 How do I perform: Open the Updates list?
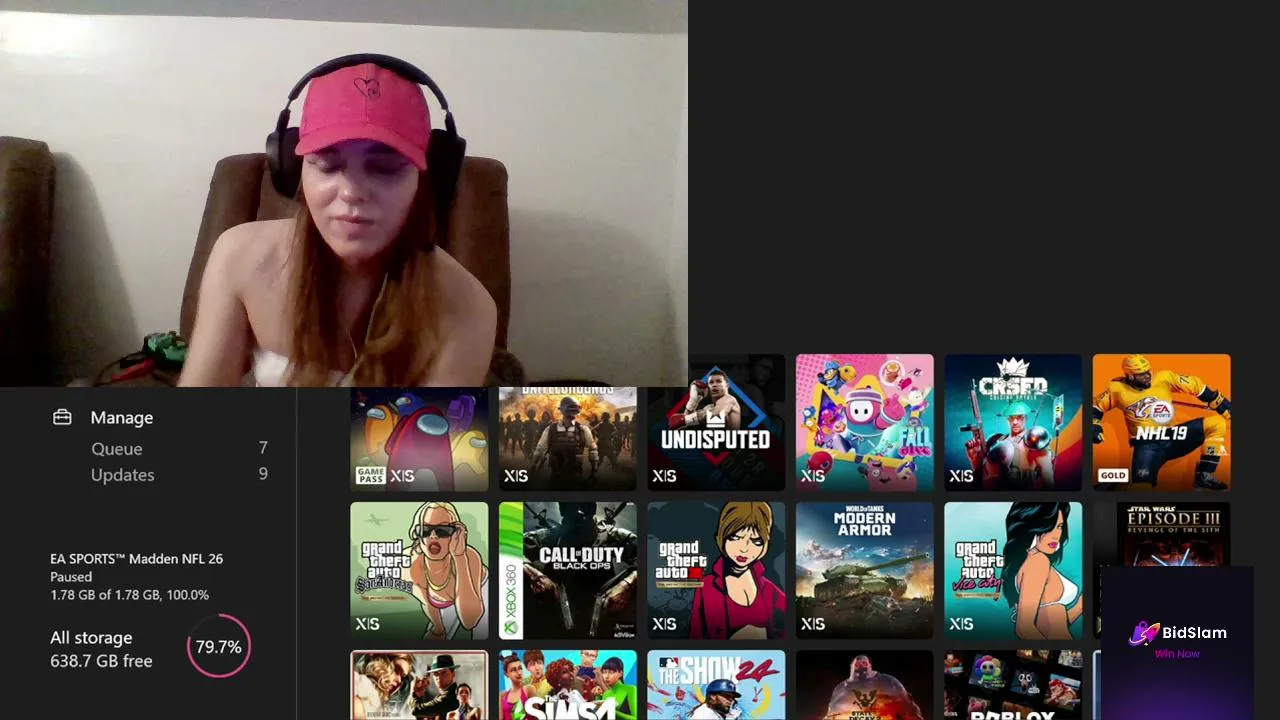click(x=123, y=475)
